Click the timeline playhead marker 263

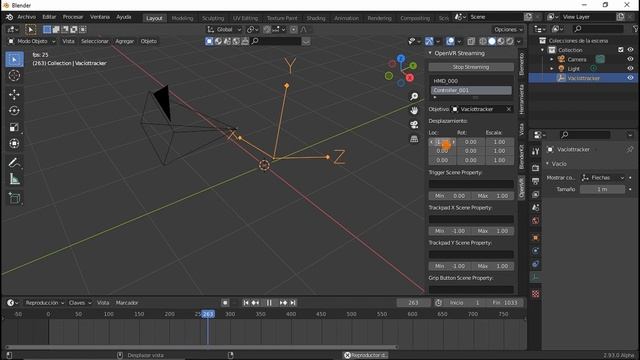coord(208,314)
